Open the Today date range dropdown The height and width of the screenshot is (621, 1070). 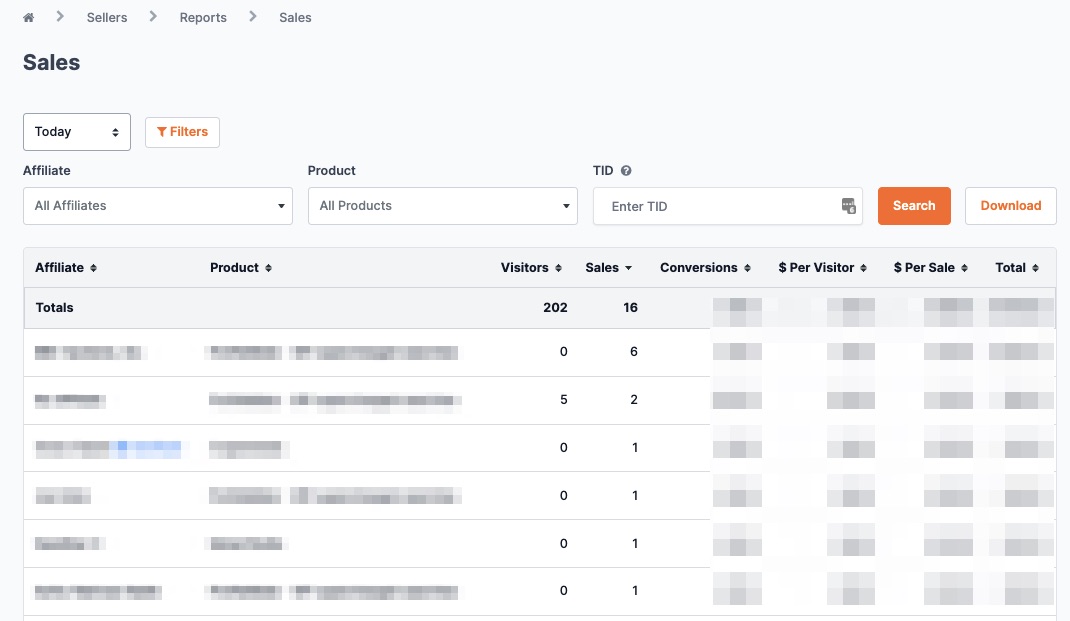pos(77,132)
